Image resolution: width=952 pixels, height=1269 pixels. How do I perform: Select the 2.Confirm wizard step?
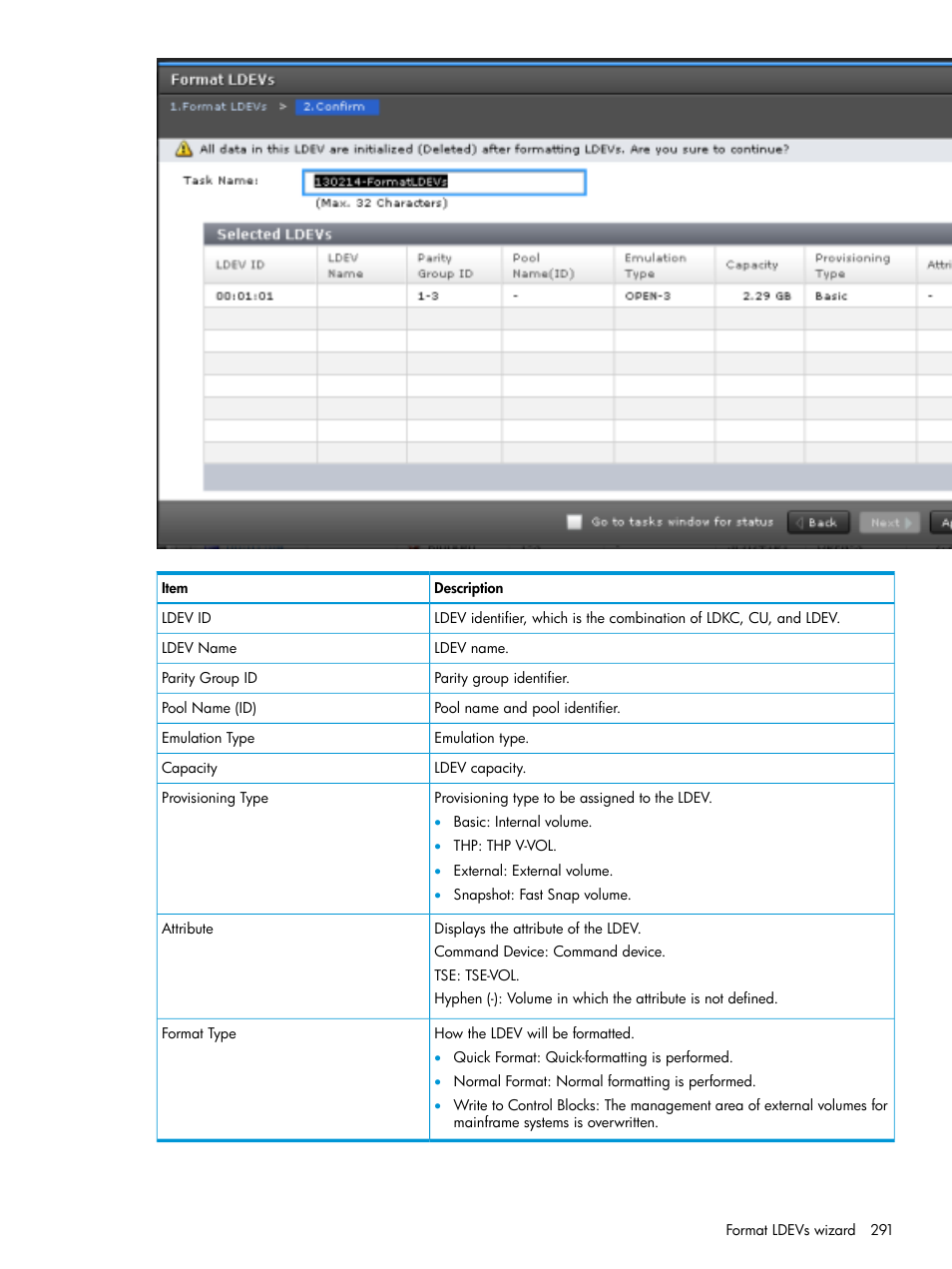336,106
